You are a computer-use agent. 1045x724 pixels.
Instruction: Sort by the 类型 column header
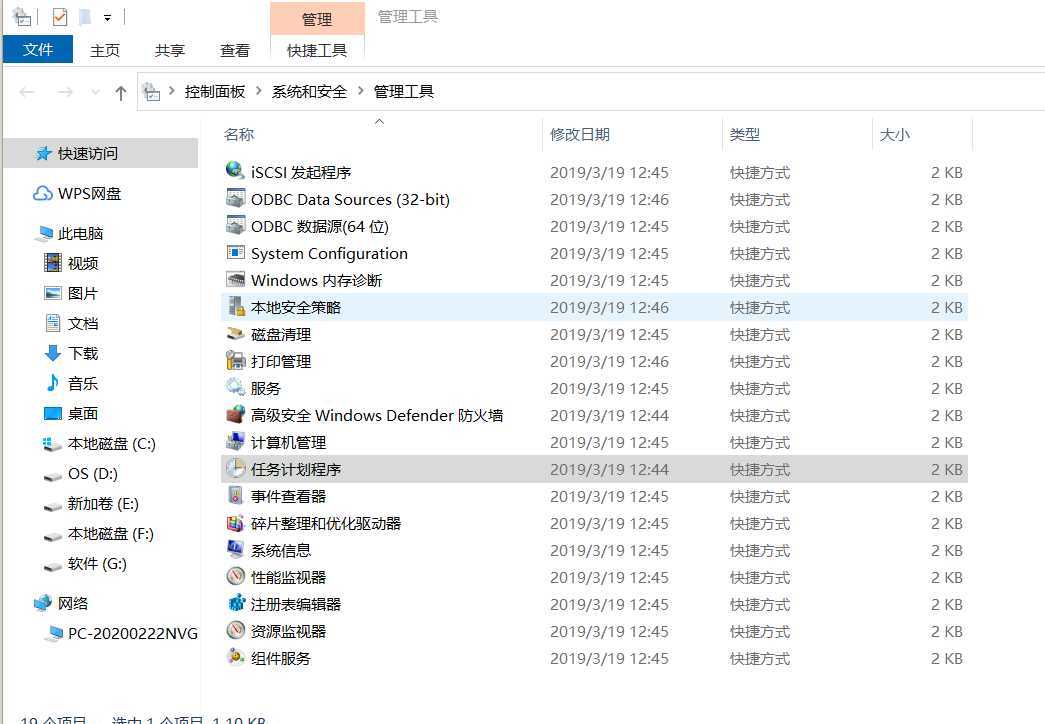pyautogui.click(x=744, y=135)
